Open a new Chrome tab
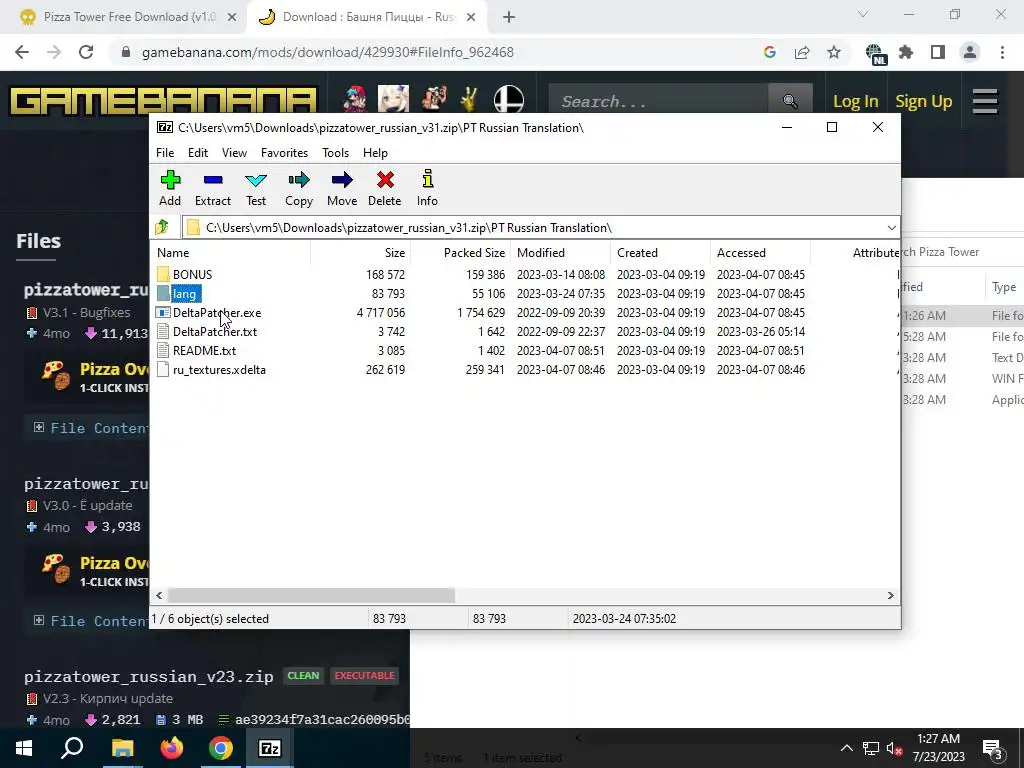This screenshot has width=1024, height=768. coord(509,18)
